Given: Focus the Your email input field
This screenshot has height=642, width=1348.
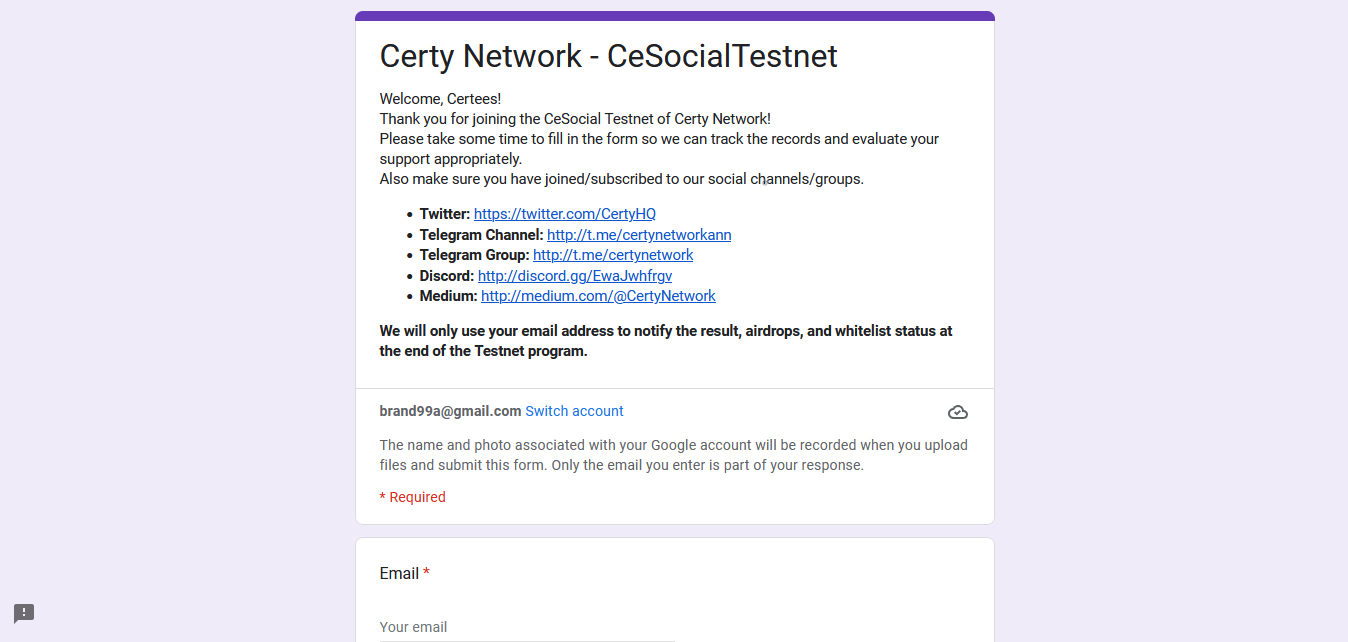Looking at the screenshot, I should tap(527, 627).
